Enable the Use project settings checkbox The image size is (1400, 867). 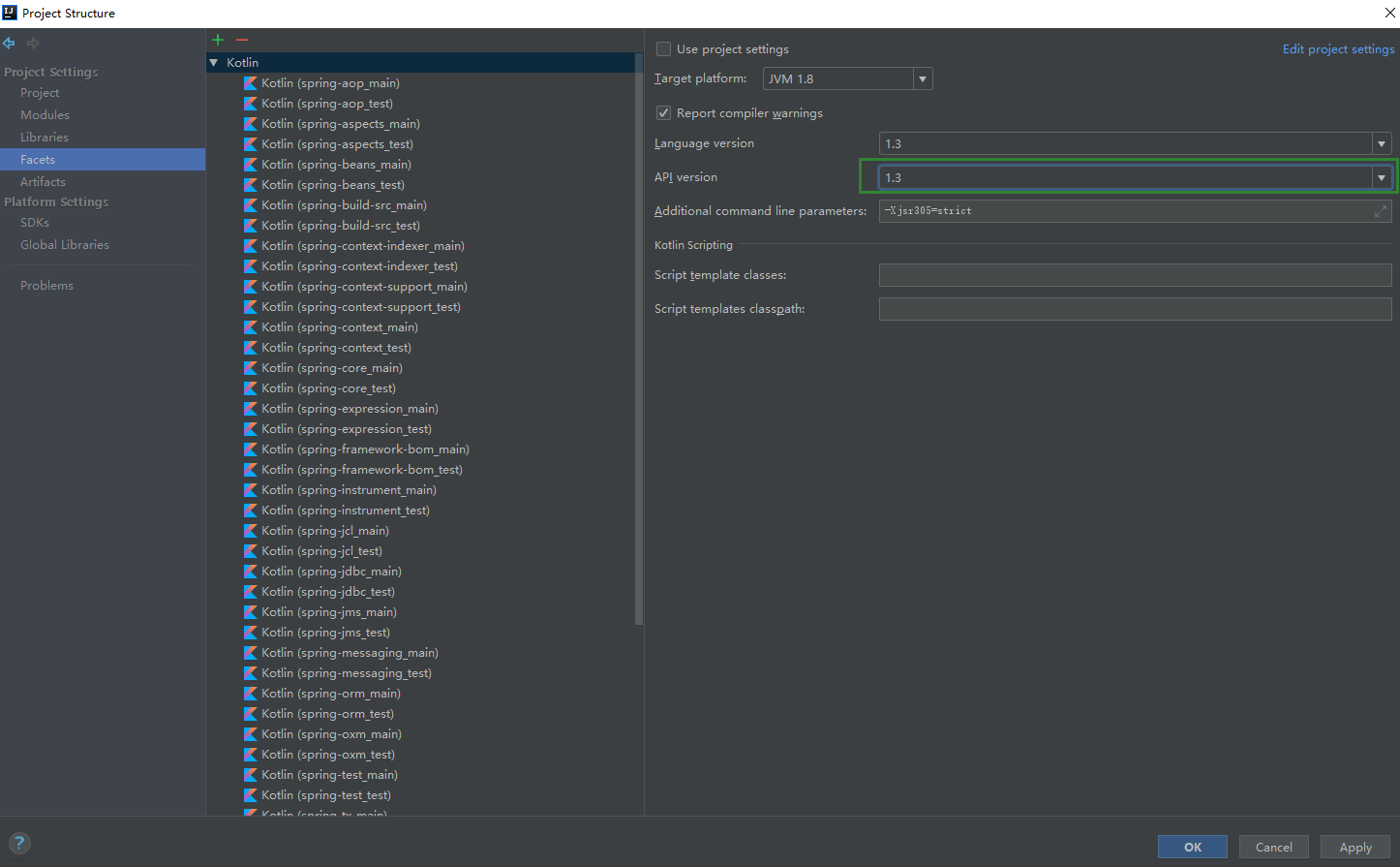tap(663, 49)
